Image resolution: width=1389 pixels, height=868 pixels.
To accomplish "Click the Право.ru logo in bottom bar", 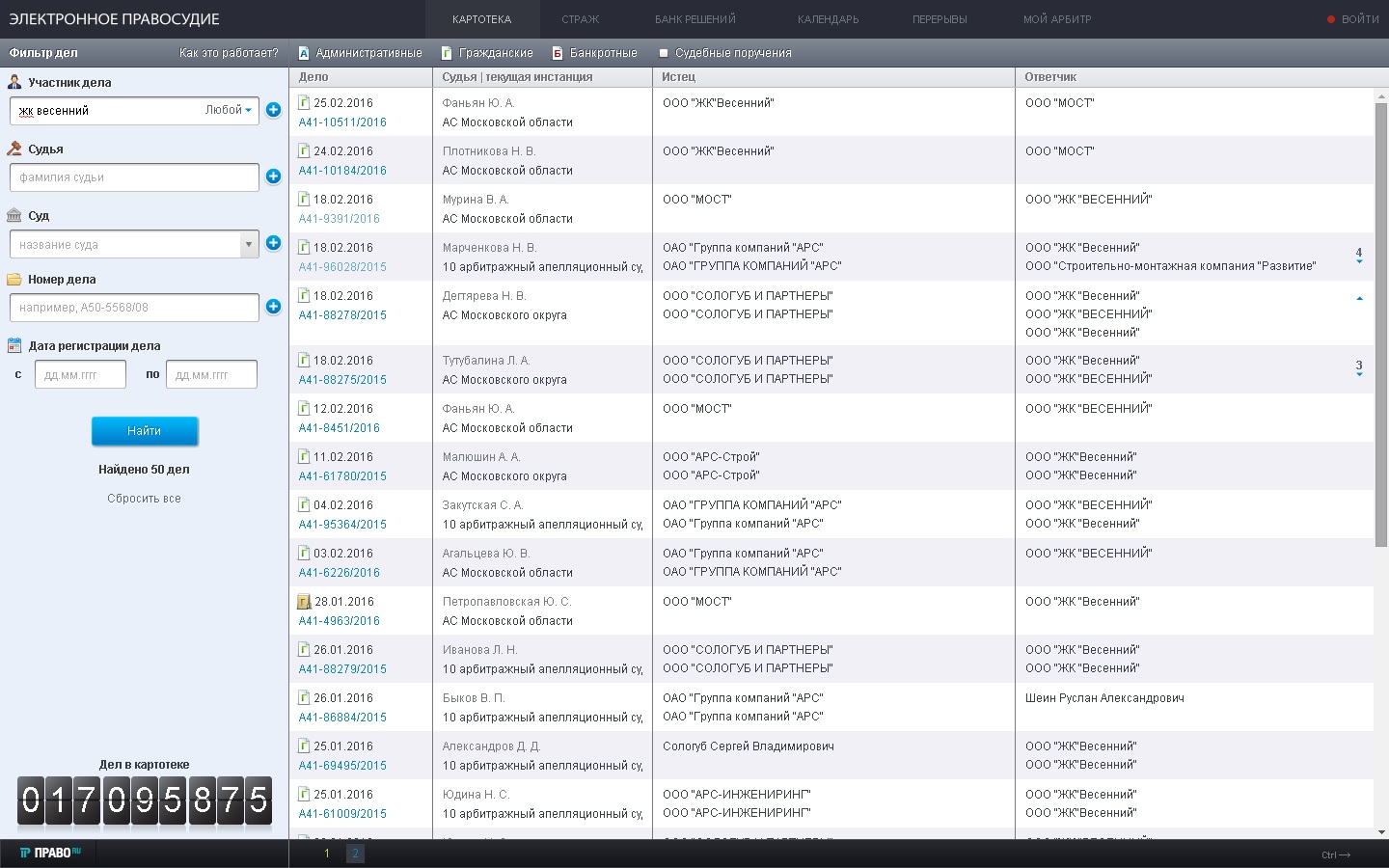I will pyautogui.click(x=50, y=853).
